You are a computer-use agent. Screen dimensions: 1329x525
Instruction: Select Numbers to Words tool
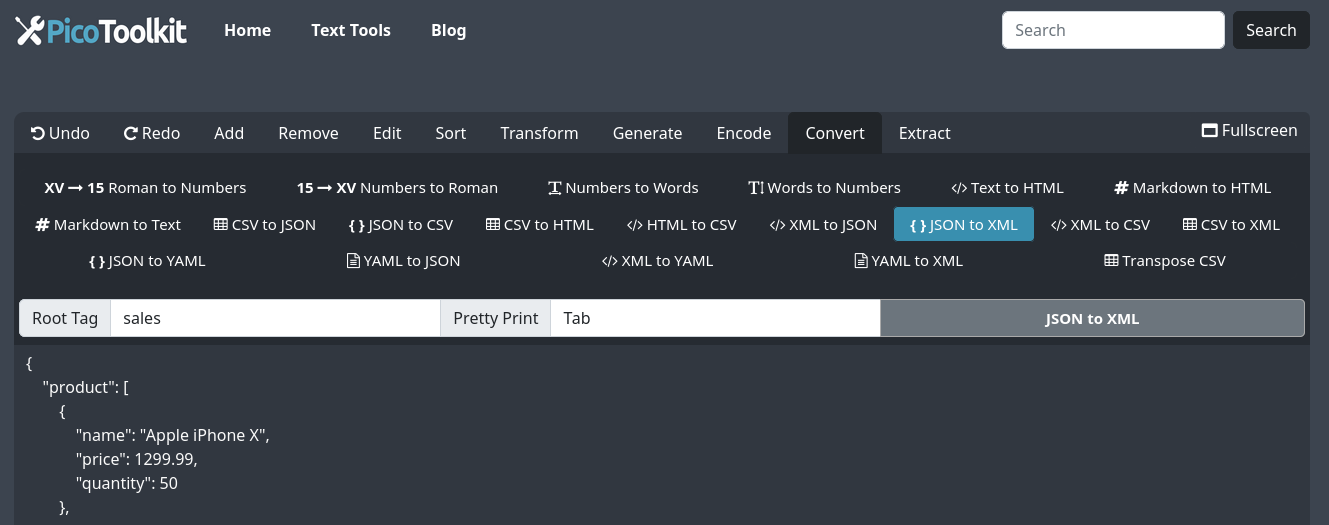point(622,188)
